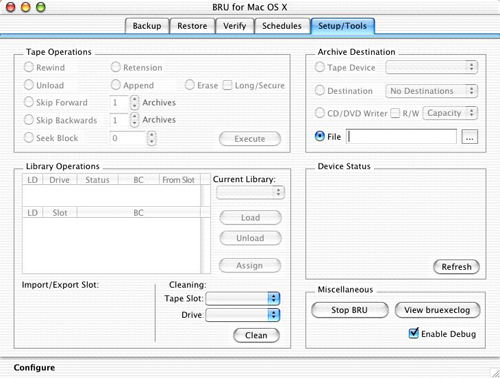This screenshot has width=500, height=378.
Task: Click the Status column header
Action: (97, 180)
